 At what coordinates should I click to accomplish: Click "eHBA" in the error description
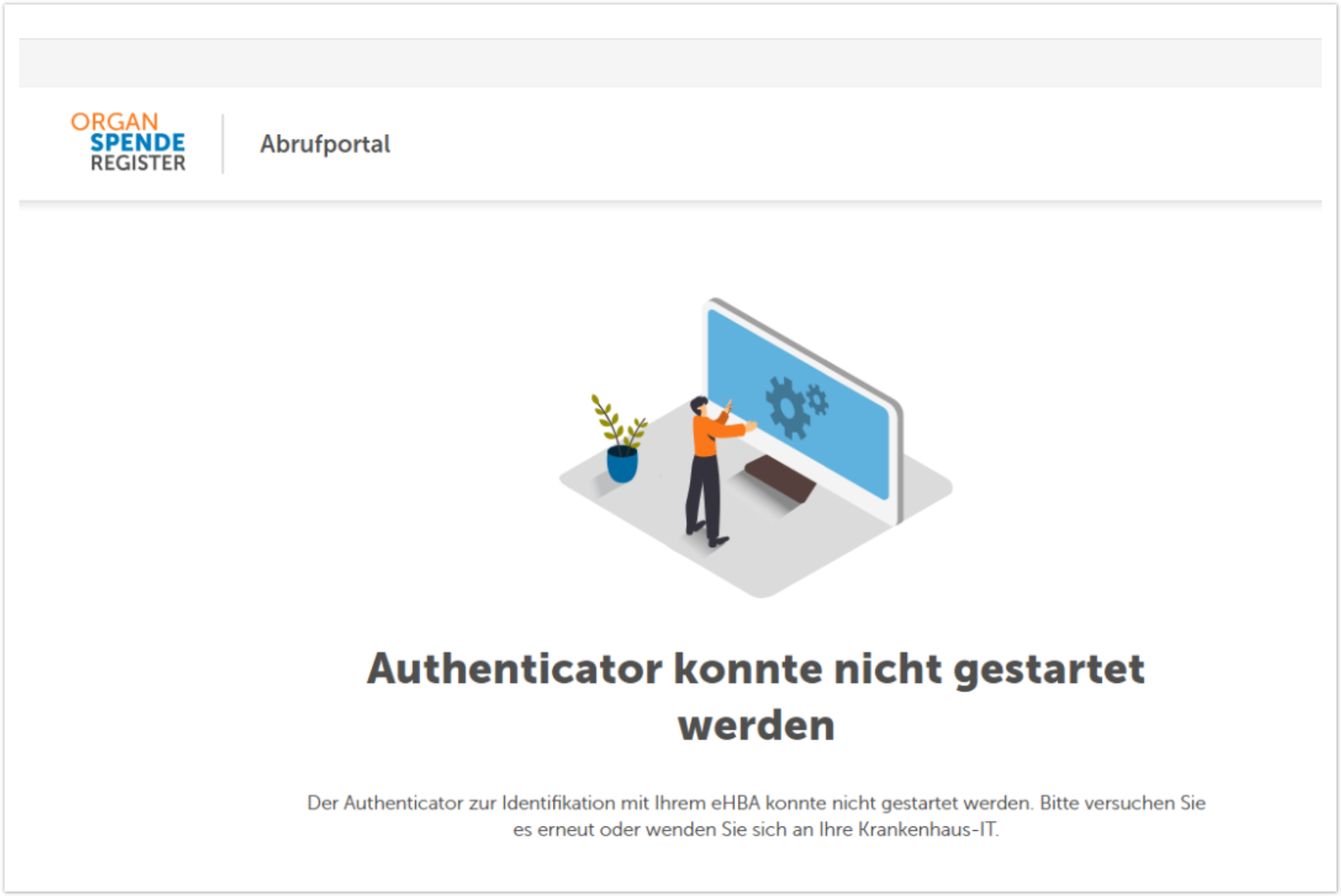coord(736,803)
